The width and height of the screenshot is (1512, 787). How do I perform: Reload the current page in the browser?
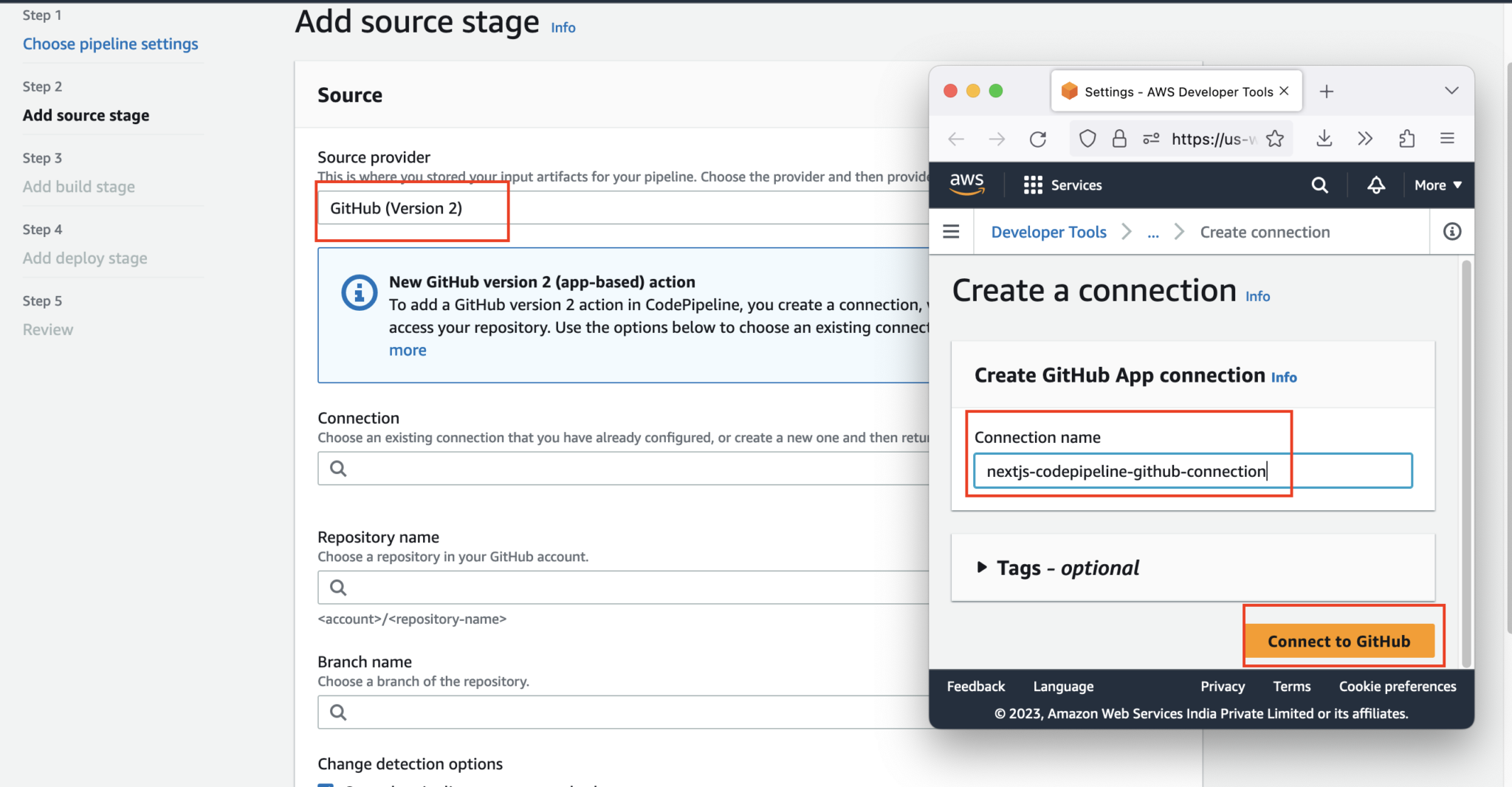coord(1038,139)
